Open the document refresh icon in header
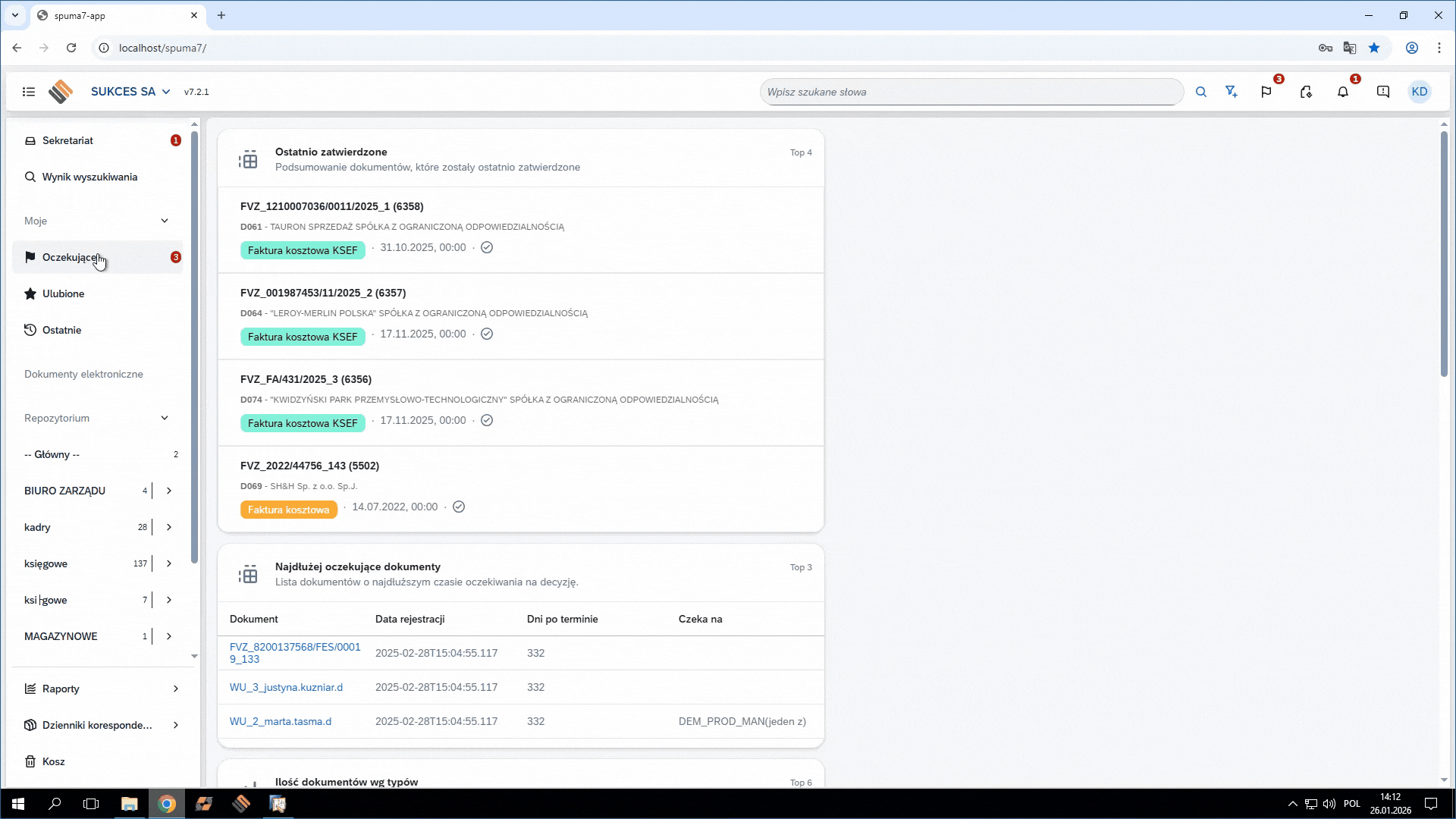The height and width of the screenshot is (819, 1456). coord(1306,92)
